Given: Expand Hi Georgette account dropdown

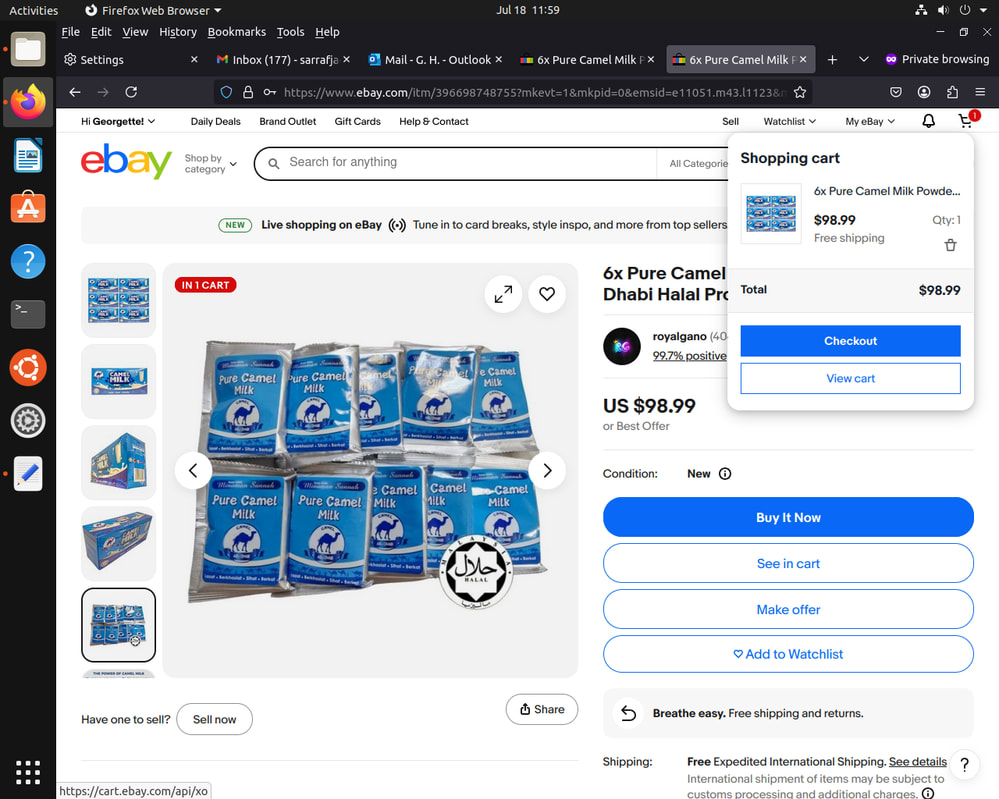Looking at the screenshot, I should pos(118,122).
